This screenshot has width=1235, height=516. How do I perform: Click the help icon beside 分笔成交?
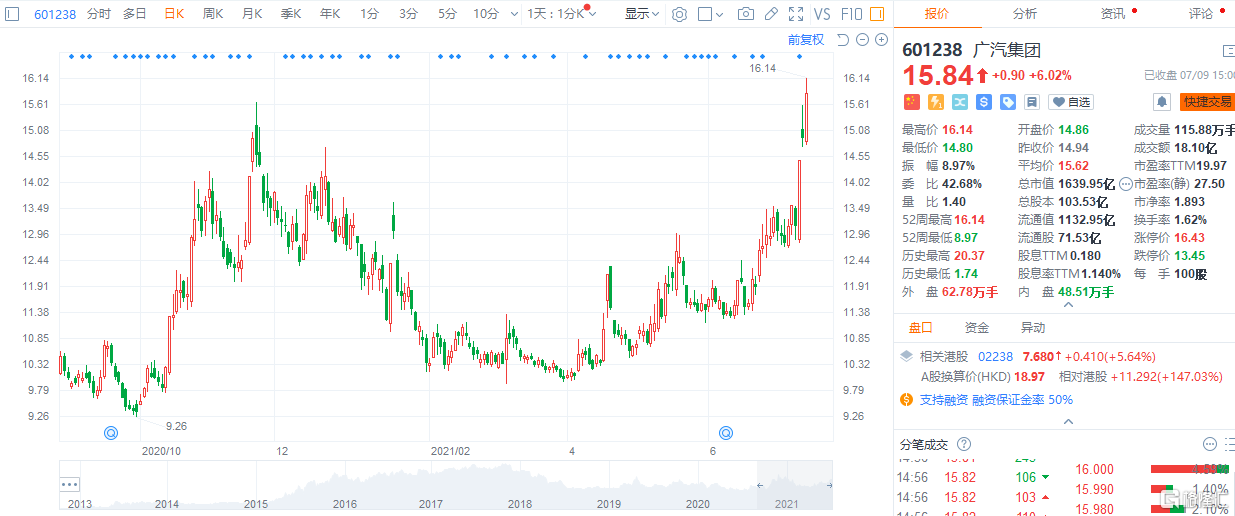[x=964, y=444]
